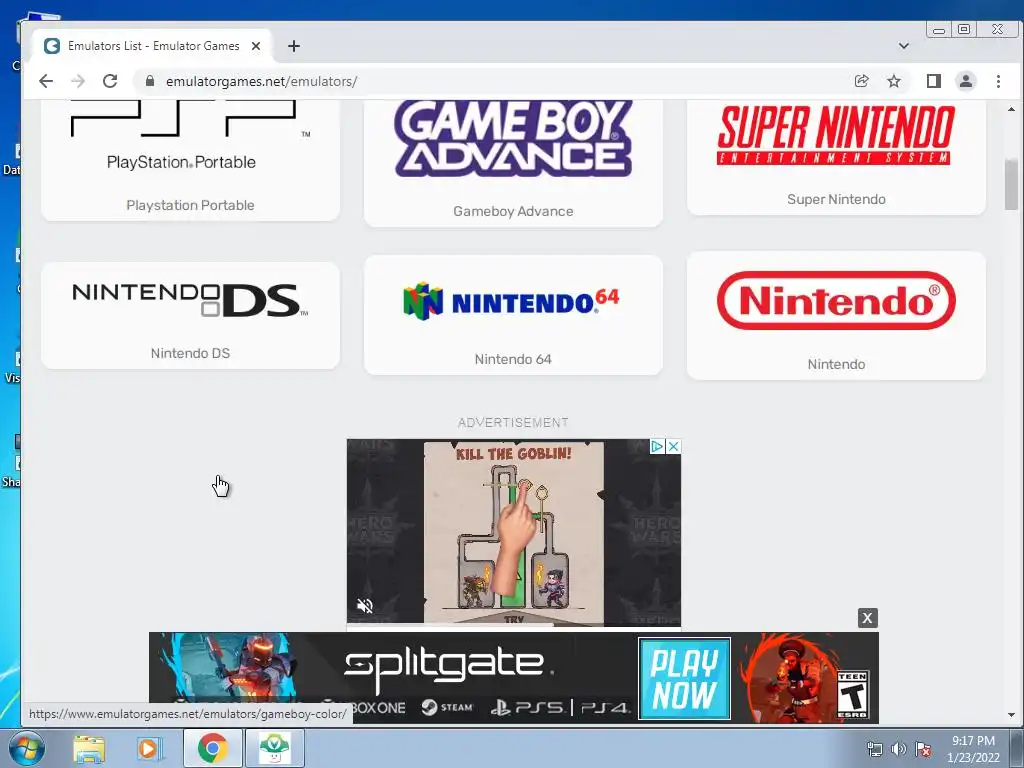Reload the emulators page

(x=110, y=81)
